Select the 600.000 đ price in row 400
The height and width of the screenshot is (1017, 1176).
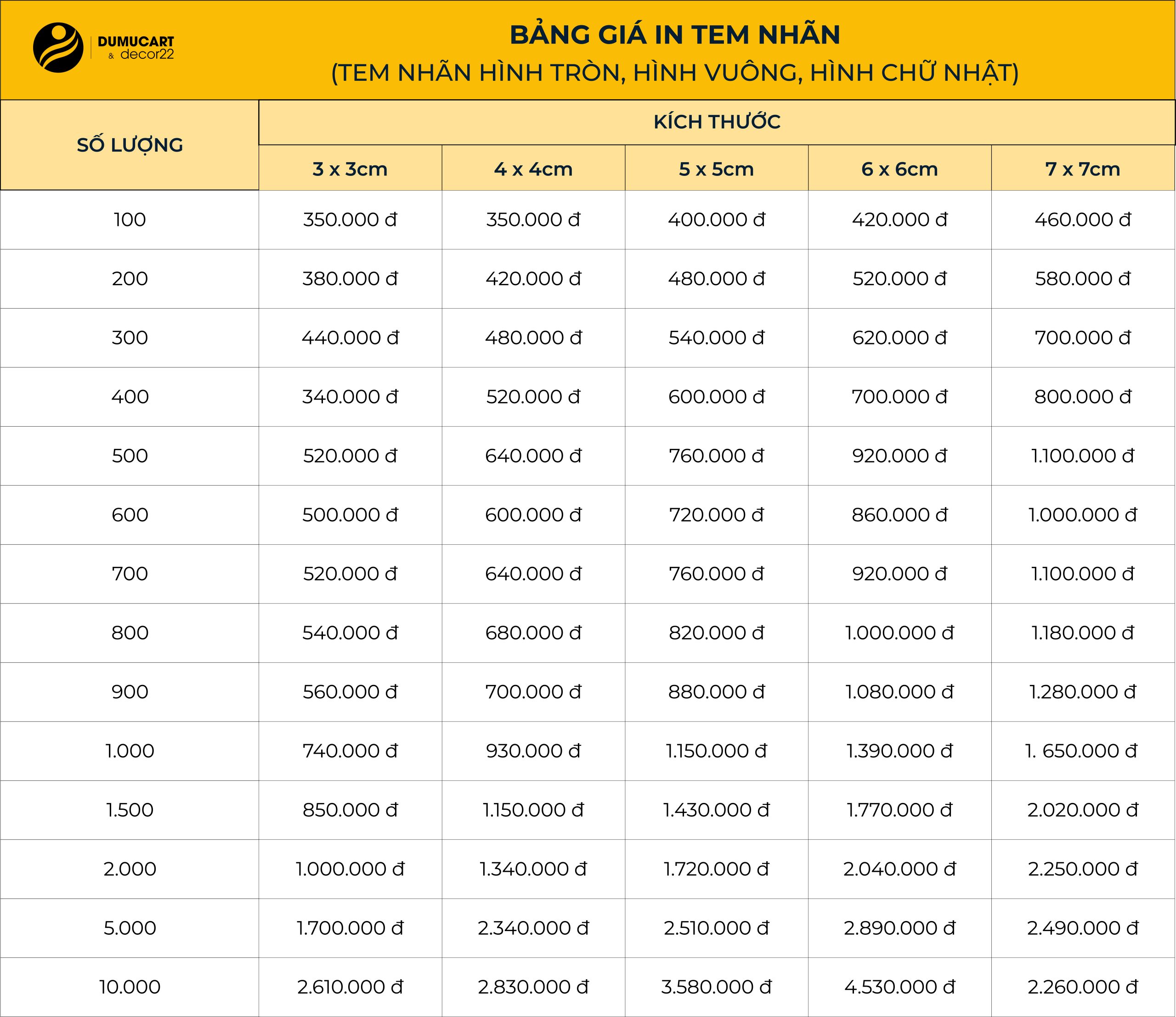click(716, 397)
